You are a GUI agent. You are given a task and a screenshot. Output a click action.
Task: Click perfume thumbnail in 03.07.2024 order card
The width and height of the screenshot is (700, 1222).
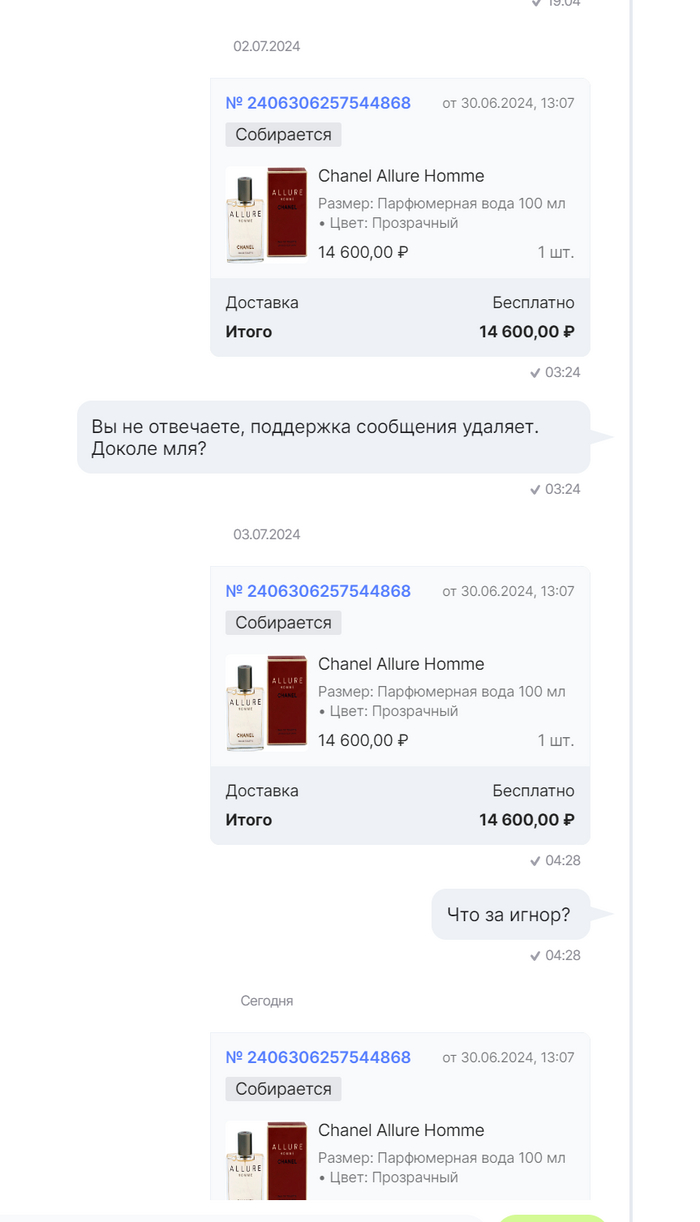tap(266, 703)
